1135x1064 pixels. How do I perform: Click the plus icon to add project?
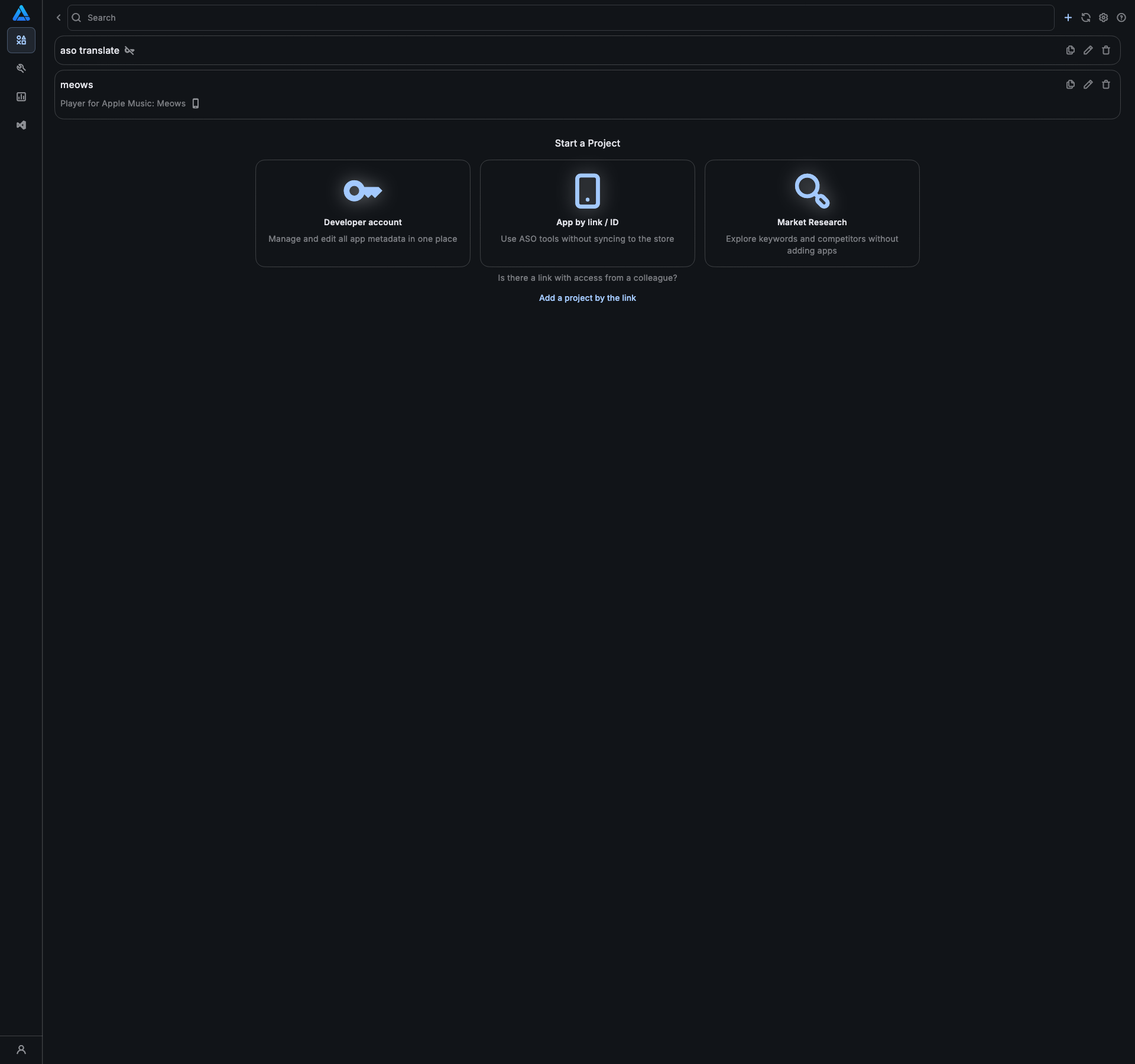[x=1068, y=18]
